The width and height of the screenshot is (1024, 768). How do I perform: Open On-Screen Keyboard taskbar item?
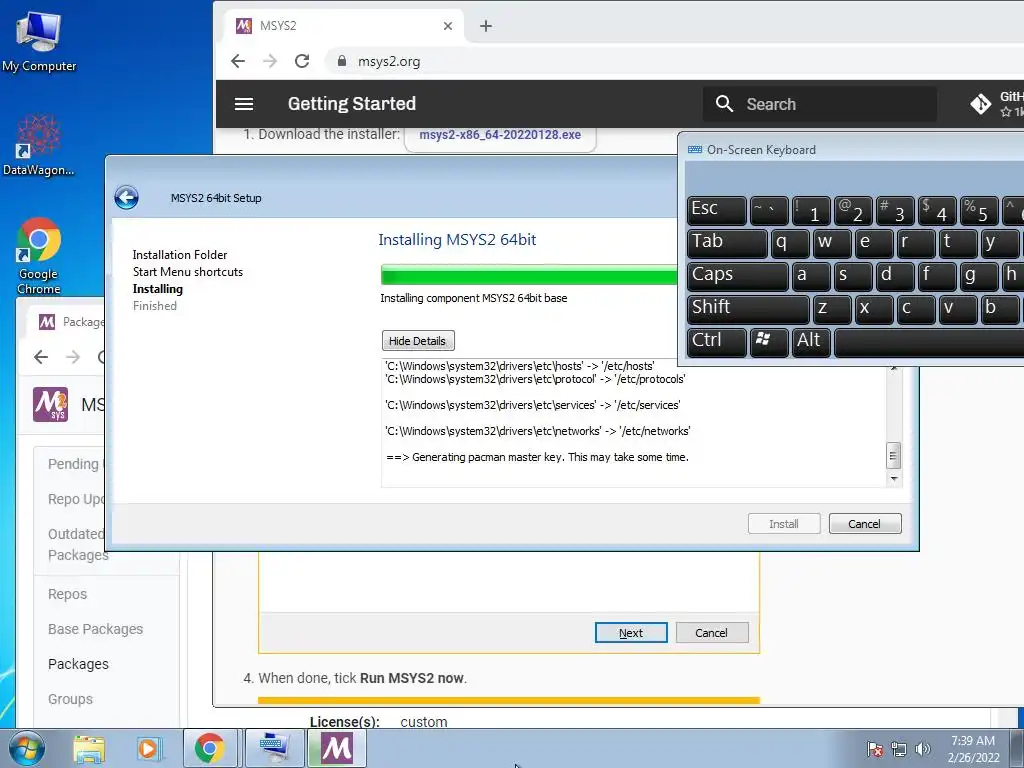click(x=273, y=749)
